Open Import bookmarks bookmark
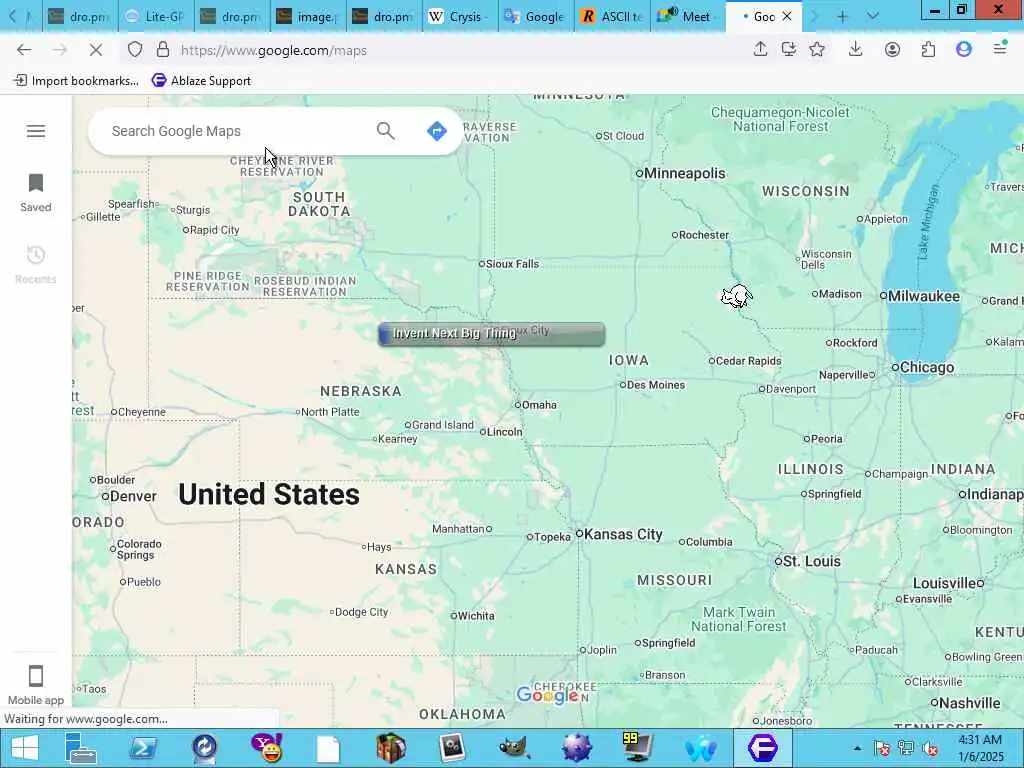This screenshot has height=768, width=1024. pyautogui.click(x=76, y=80)
